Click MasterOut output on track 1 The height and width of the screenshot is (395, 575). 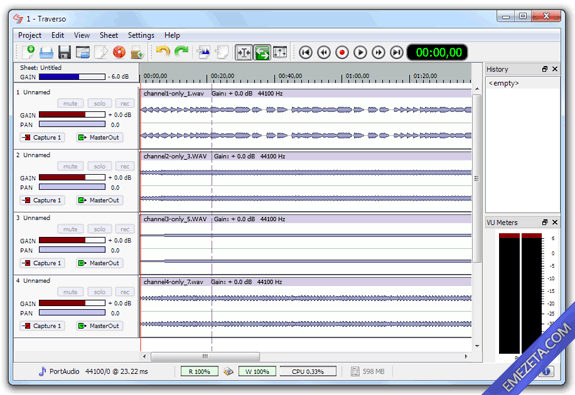click(99, 138)
